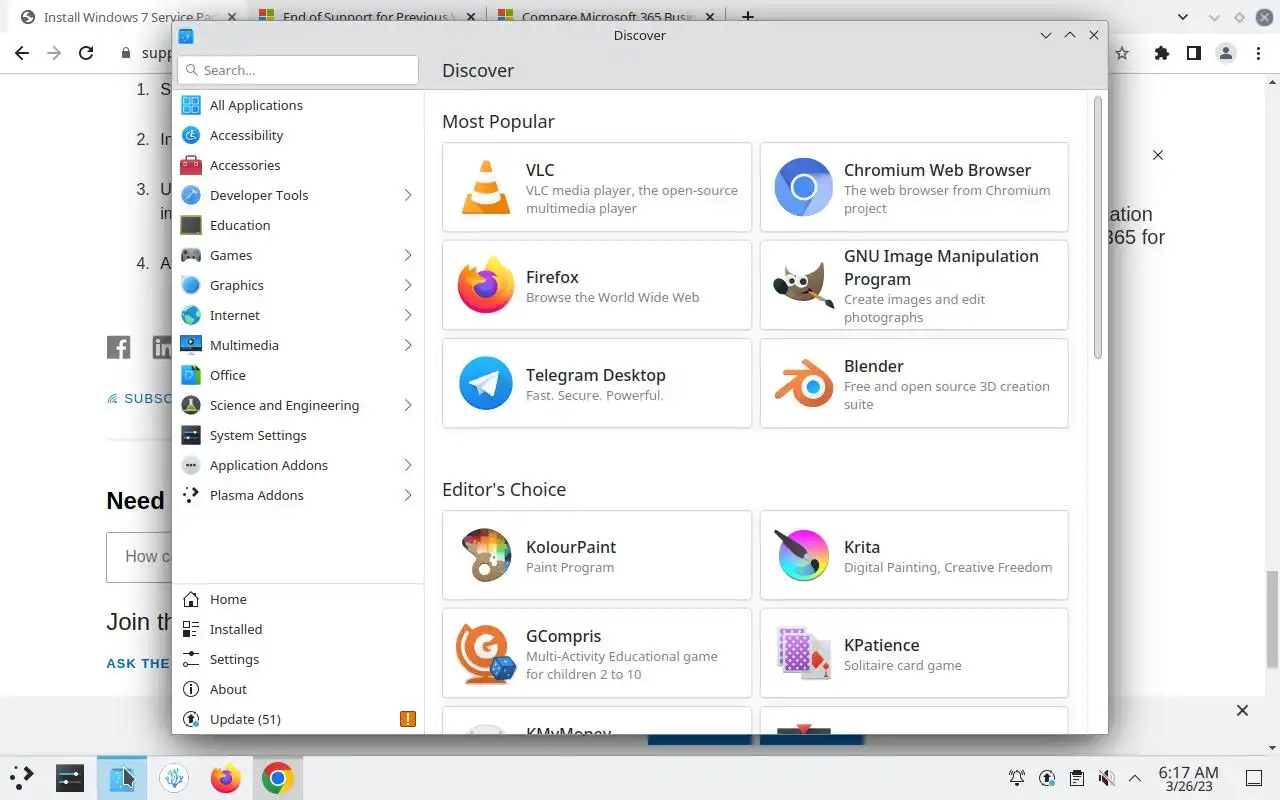Show Installed applications
Image resolution: width=1280 pixels, height=800 pixels.
pyautogui.click(x=298, y=629)
